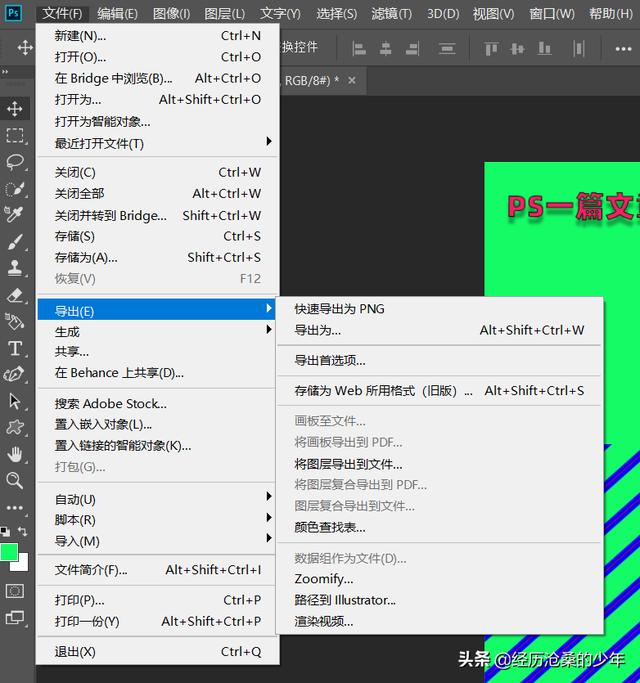Click the Photoshop Ps logo icon

click(13, 13)
